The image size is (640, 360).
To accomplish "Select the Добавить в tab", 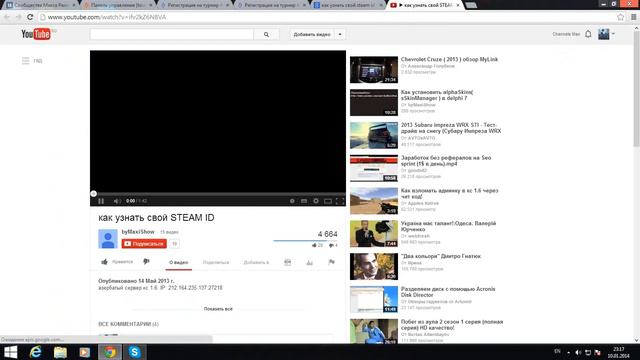I will (256, 262).
